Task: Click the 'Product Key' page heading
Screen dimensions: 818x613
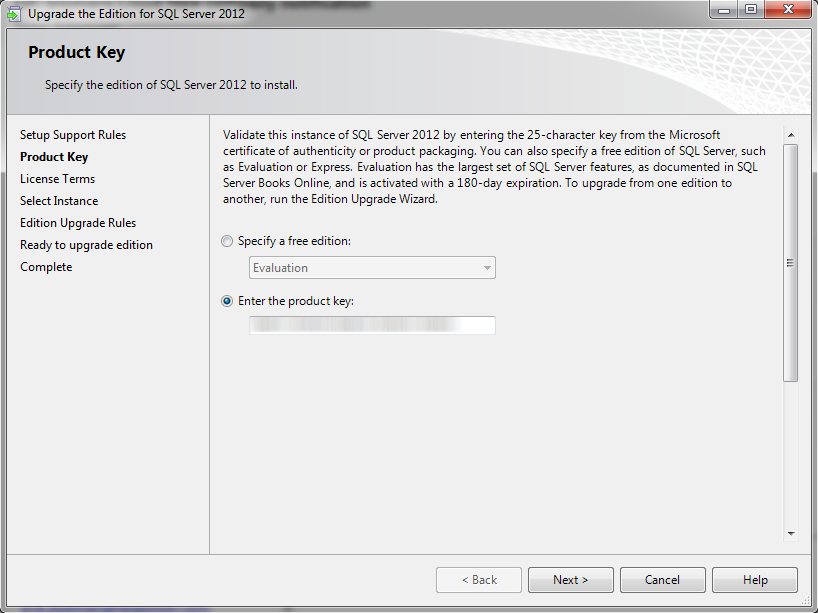Action: pyautogui.click(x=77, y=52)
